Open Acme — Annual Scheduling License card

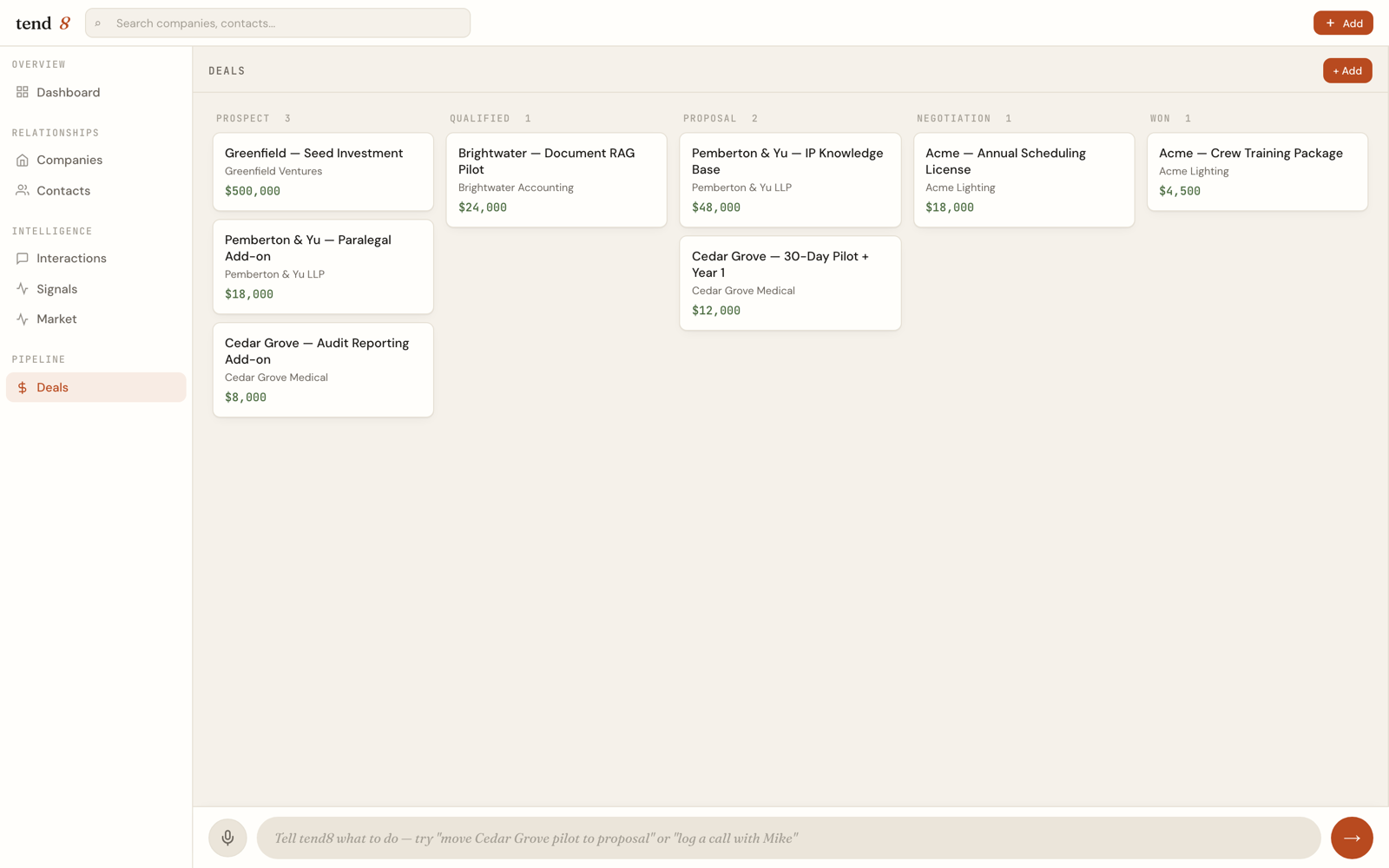pos(1024,180)
